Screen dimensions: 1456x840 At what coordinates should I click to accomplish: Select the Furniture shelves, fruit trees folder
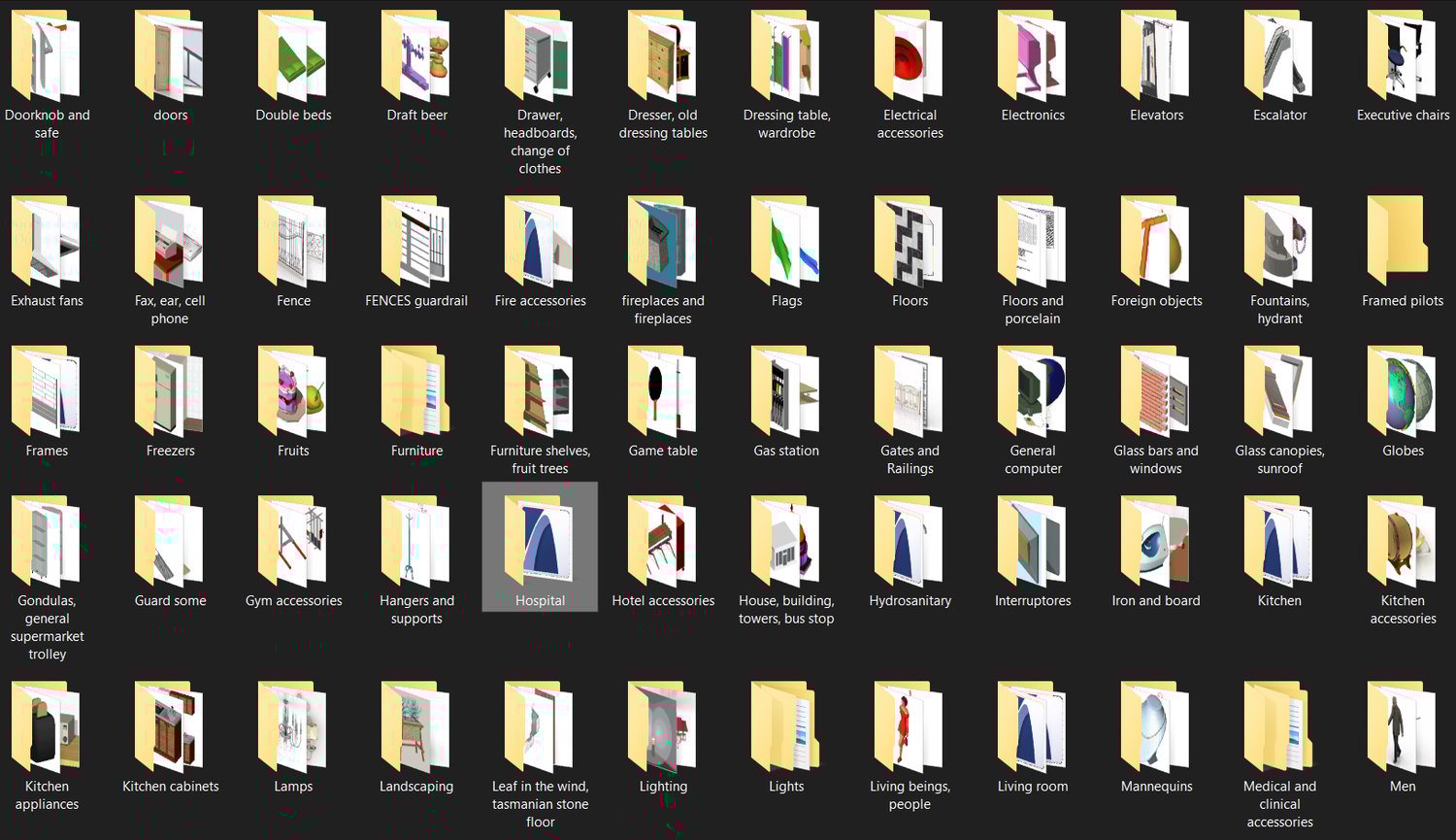click(540, 391)
